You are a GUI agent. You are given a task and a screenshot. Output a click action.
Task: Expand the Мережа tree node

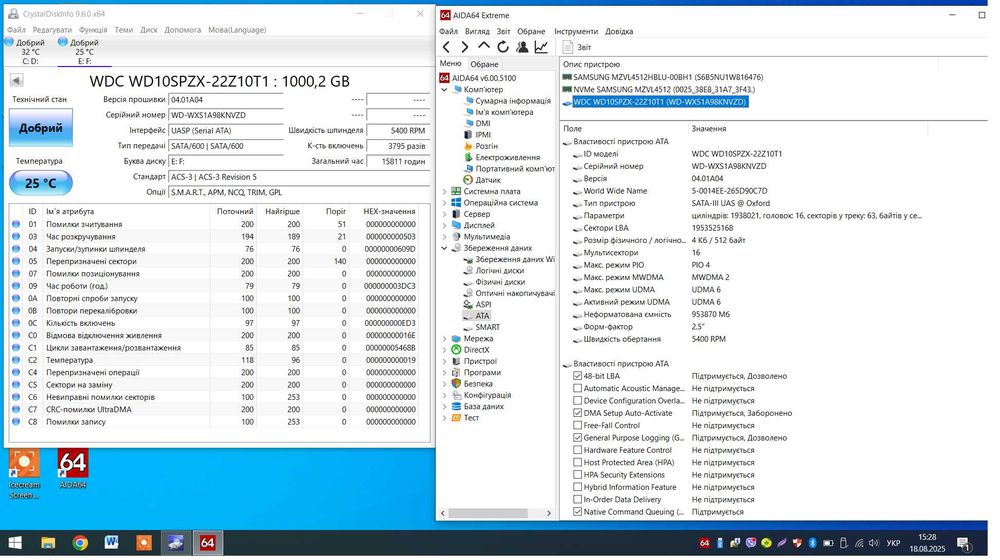[445, 339]
